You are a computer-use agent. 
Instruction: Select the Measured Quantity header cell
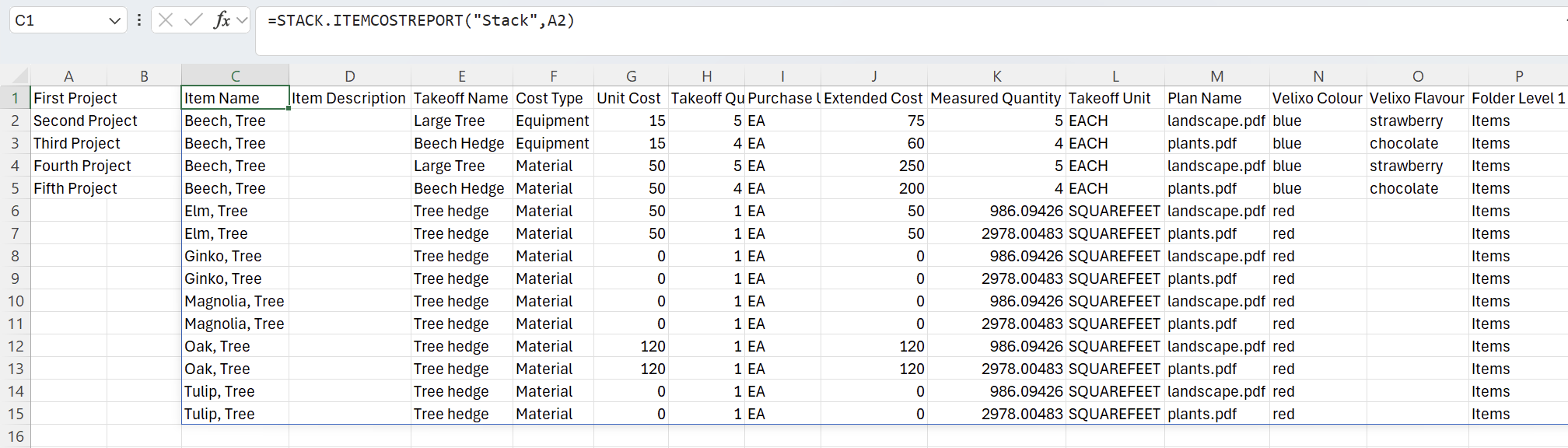(996, 98)
